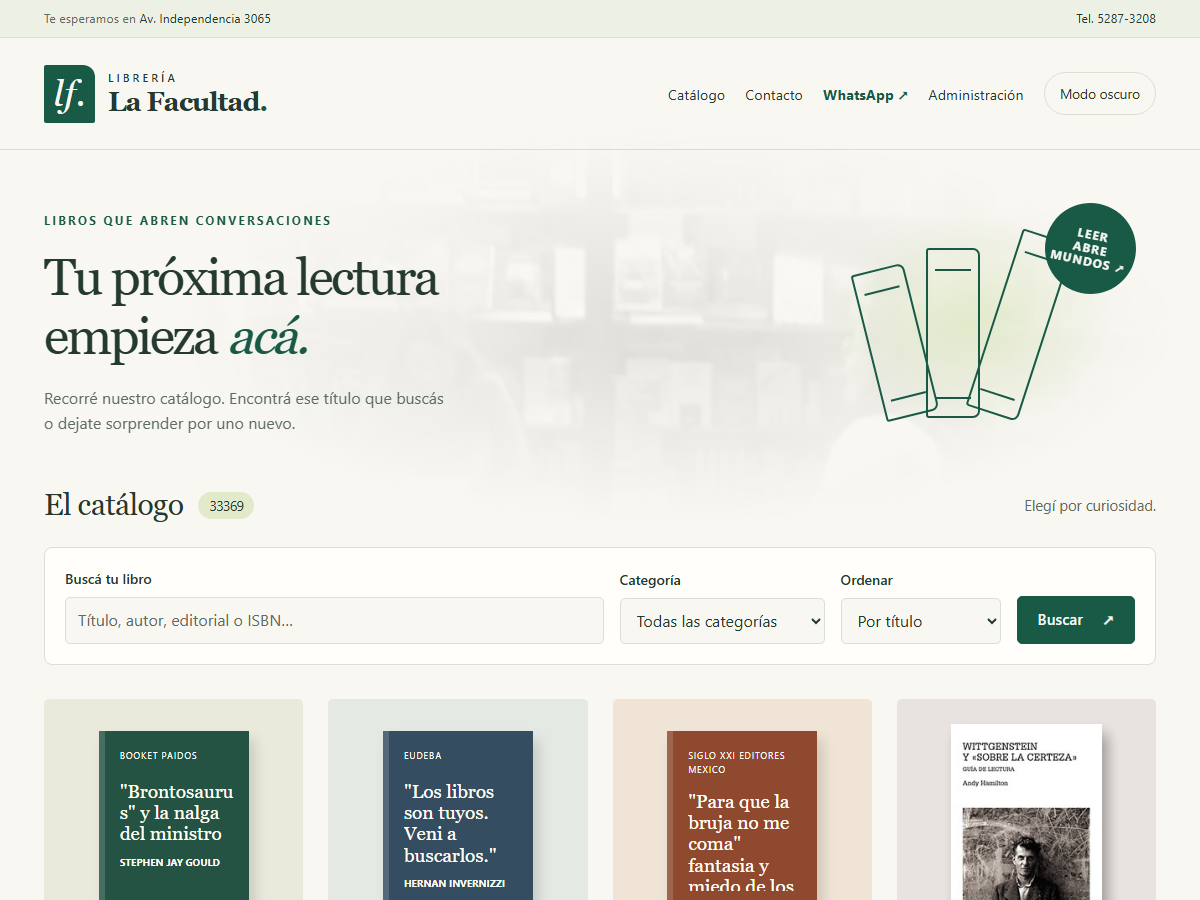The image size is (1200, 900).
Task: Open the Brontosaurus y la nalga book card
Action: [173, 800]
